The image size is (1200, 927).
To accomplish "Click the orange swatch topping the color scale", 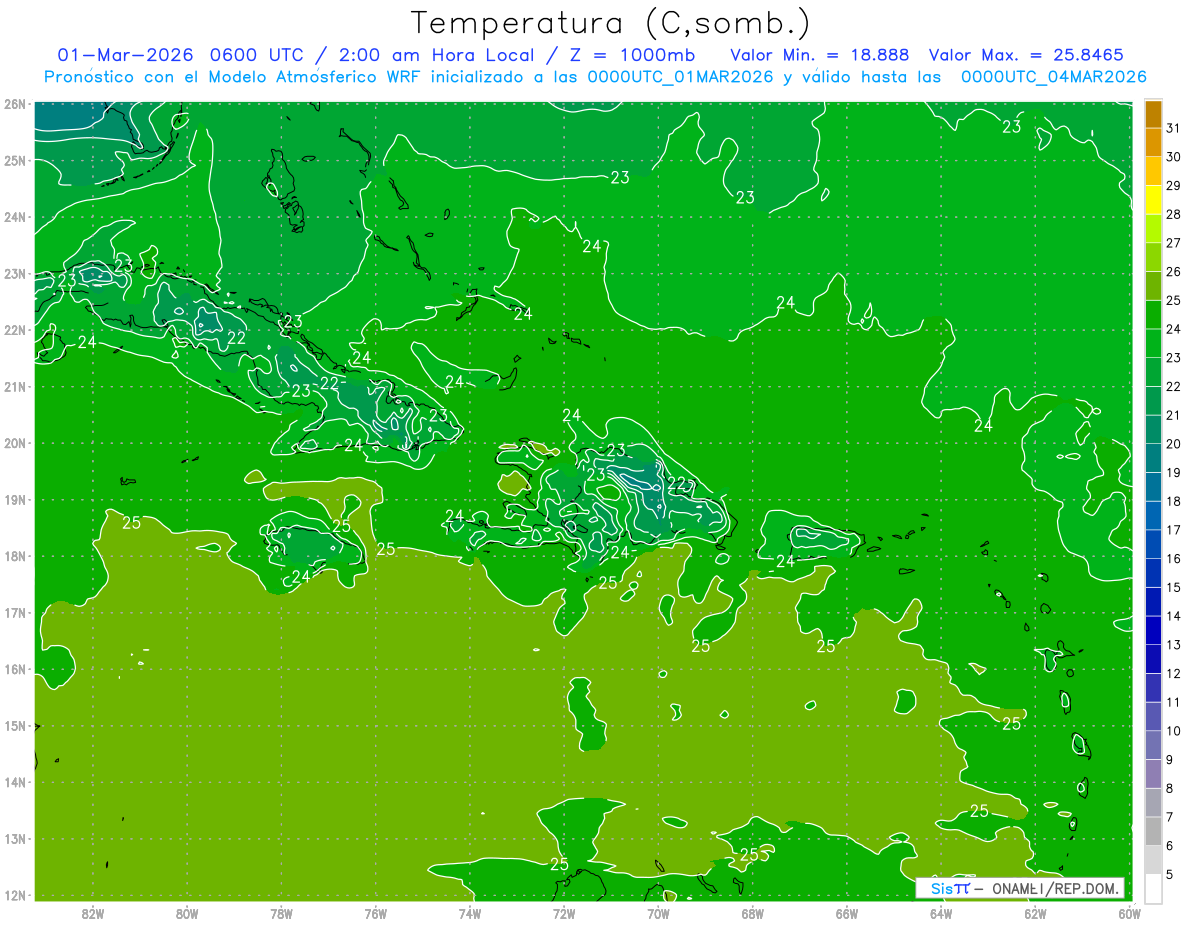I will (x=1153, y=113).
